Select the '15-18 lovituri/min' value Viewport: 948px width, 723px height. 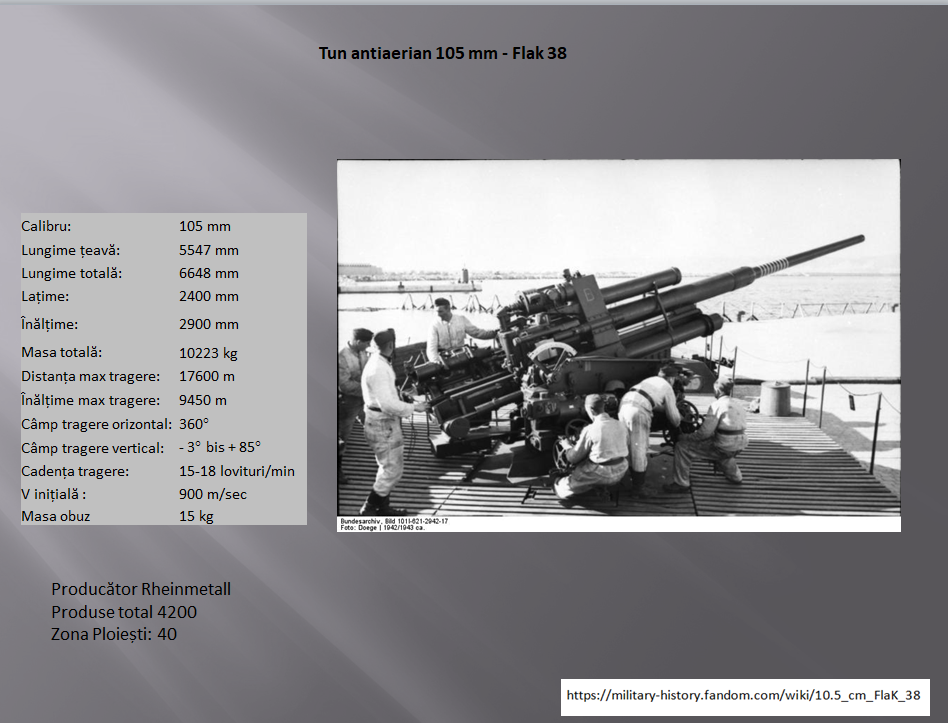click(x=236, y=471)
